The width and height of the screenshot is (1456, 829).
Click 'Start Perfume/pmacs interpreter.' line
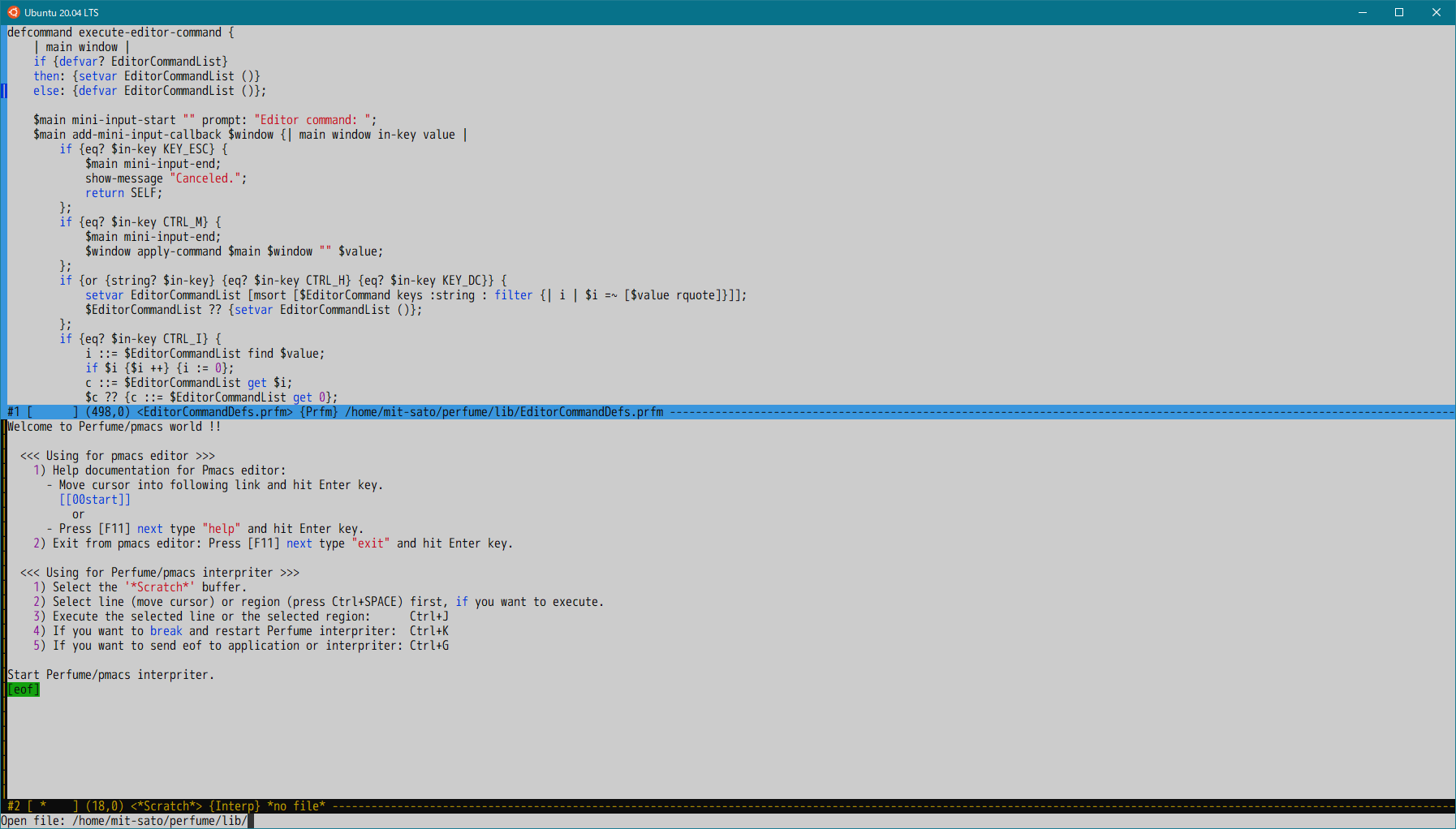point(111,675)
